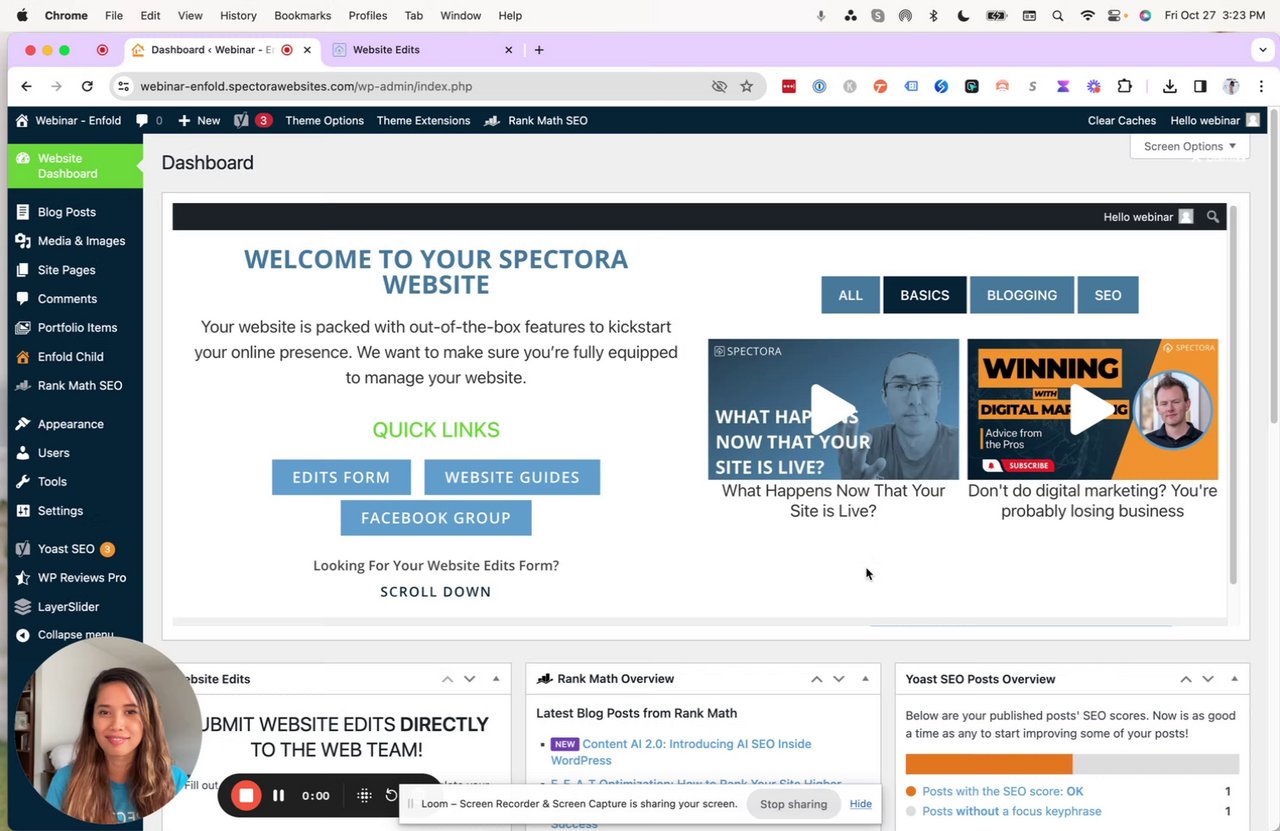Play the 'Winning with Digital Marketing' video

coord(1092,409)
